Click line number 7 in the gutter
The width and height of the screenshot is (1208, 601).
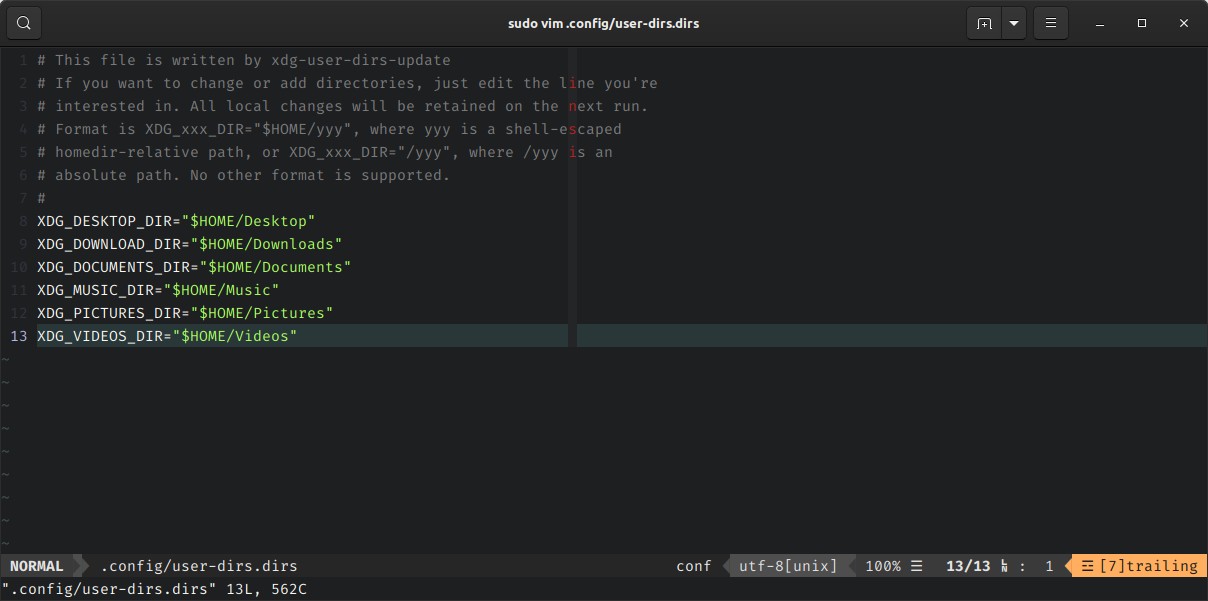23,198
